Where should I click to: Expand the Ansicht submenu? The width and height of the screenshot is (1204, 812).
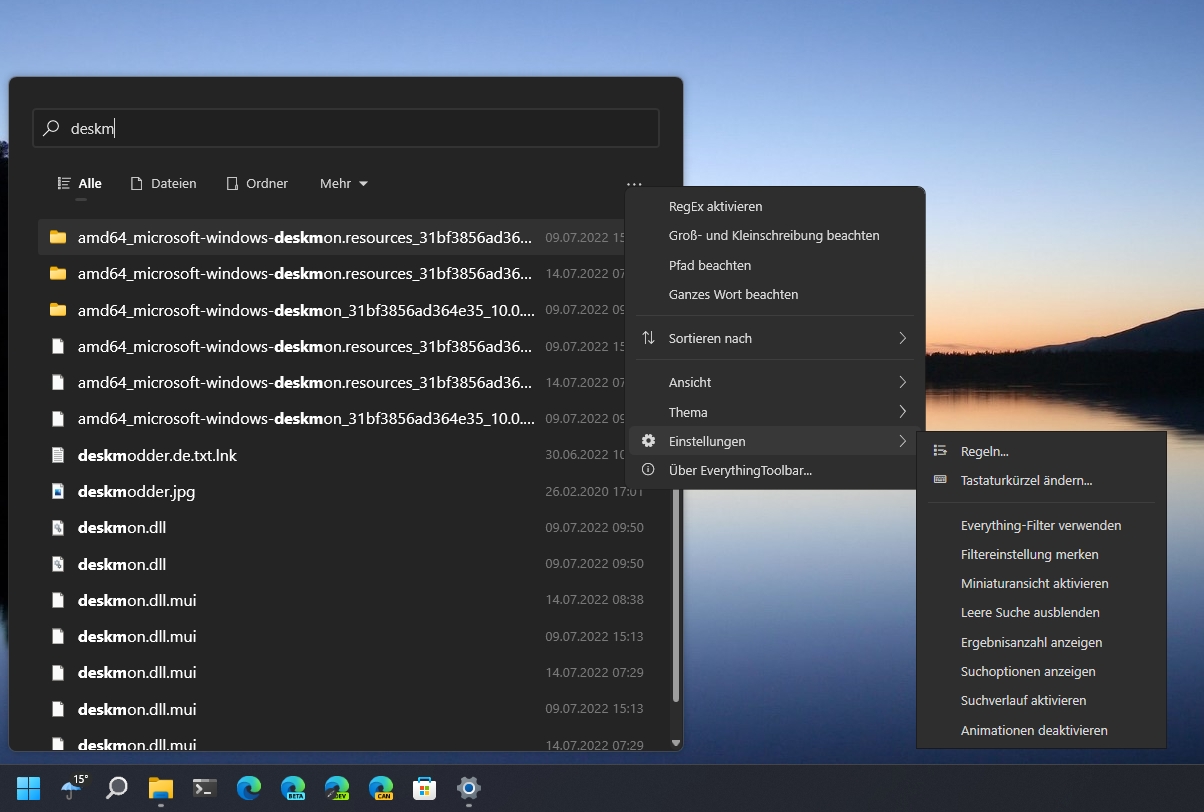[x=775, y=382]
